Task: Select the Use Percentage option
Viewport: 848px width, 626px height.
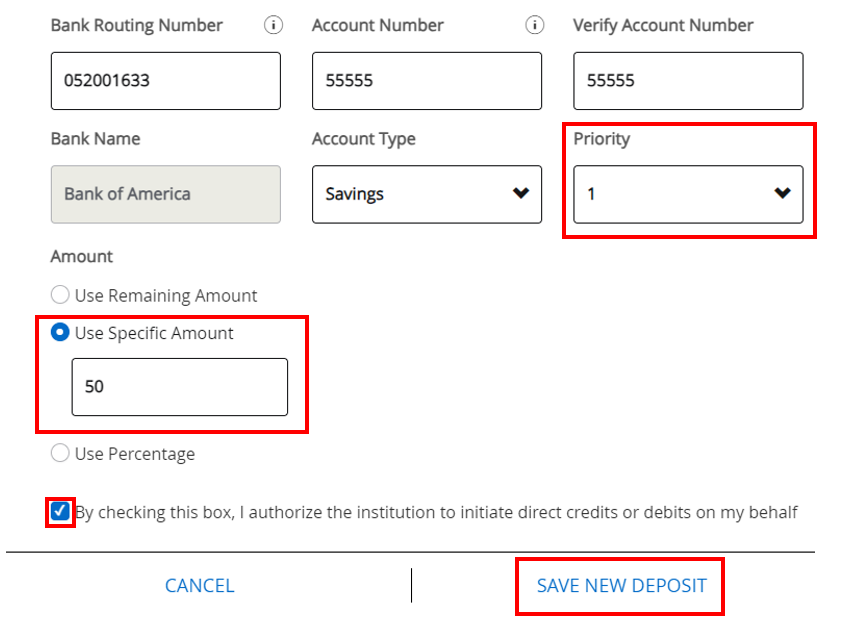Action: 59,453
